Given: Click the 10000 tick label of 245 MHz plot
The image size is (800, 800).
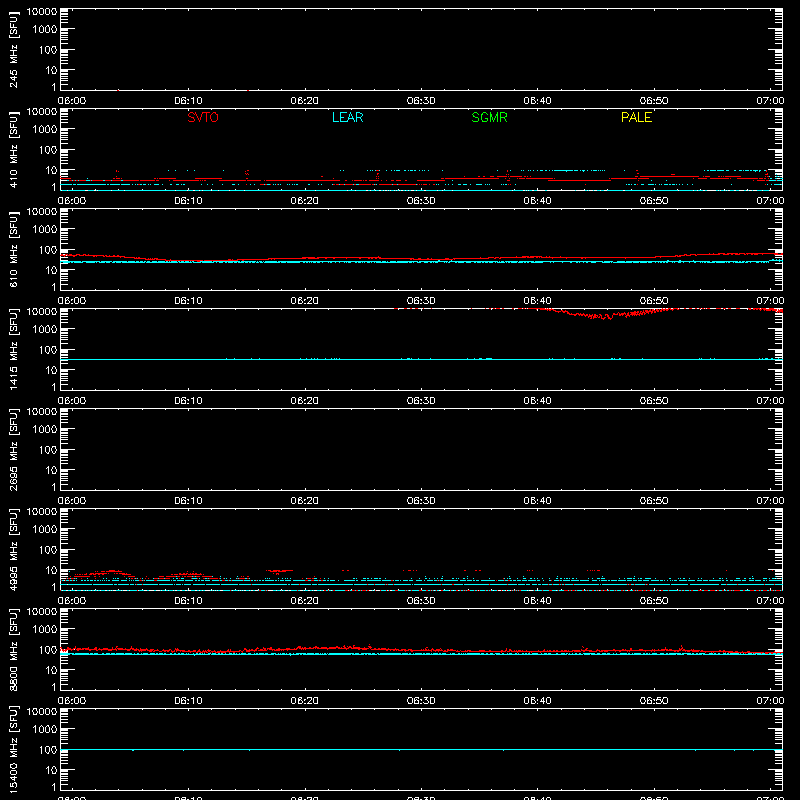Looking at the screenshot, I should click(x=42, y=12).
